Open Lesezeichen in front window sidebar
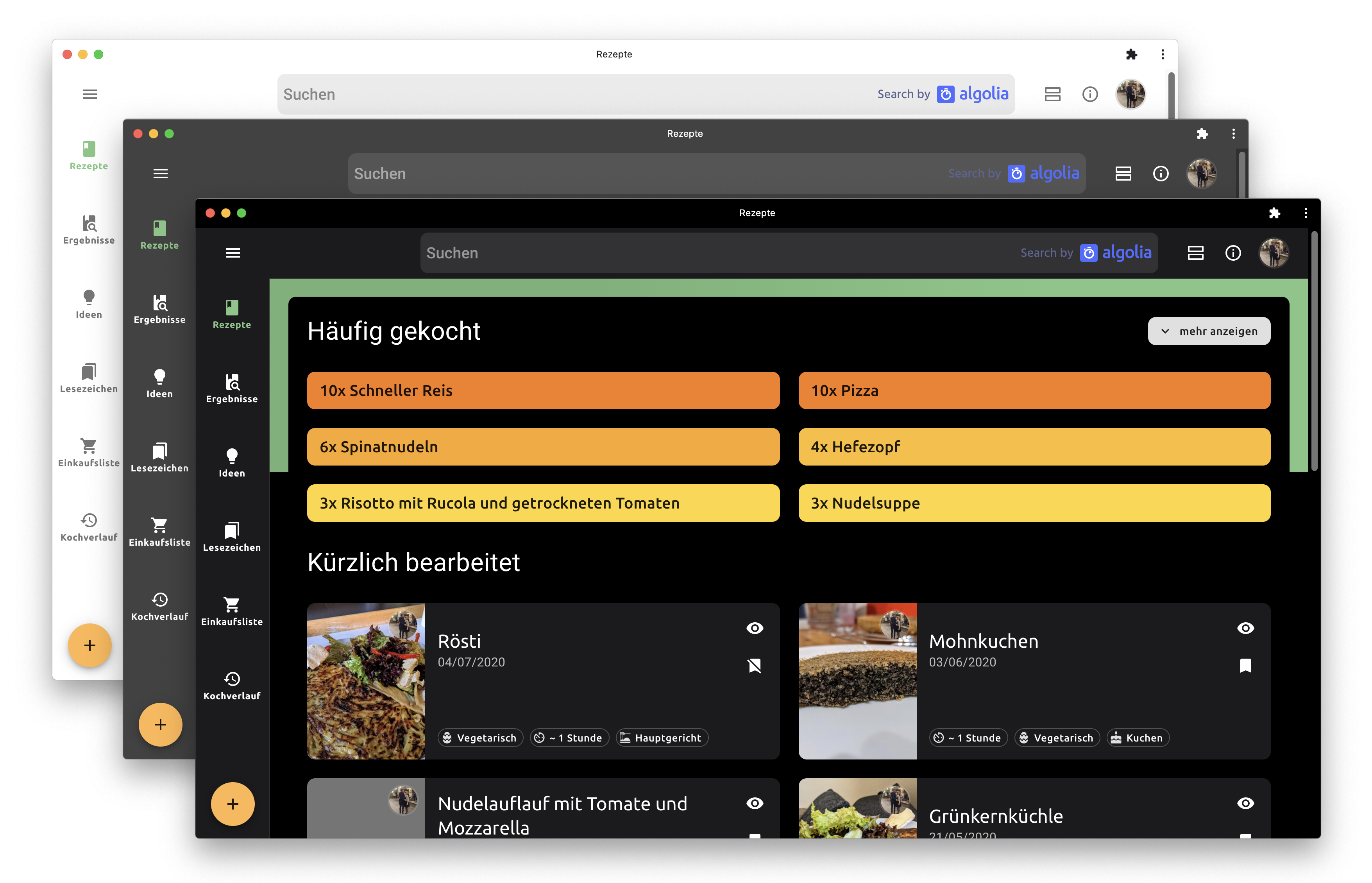 coord(232,537)
